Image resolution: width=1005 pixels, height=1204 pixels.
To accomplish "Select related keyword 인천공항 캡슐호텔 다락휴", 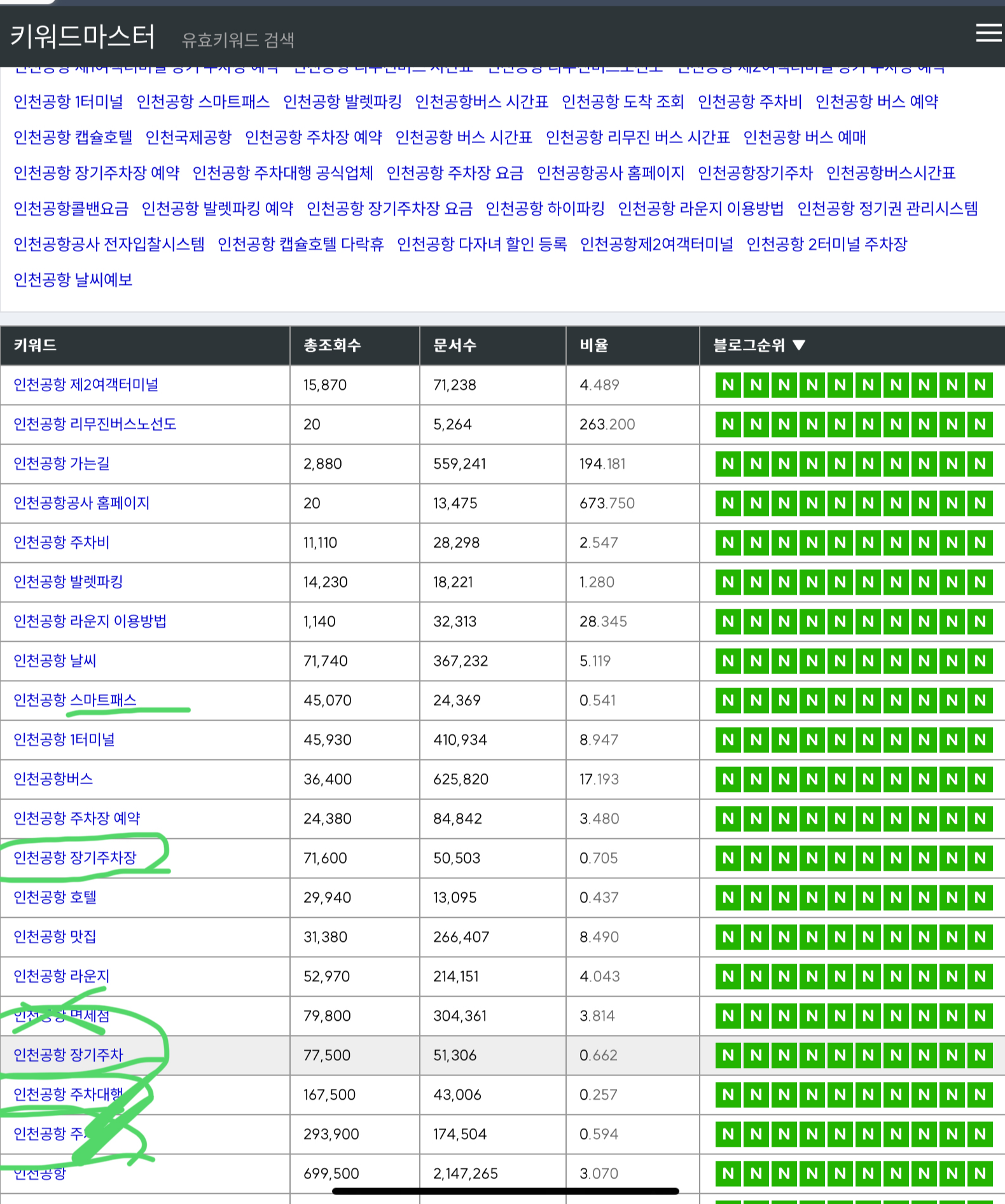I will (x=301, y=244).
